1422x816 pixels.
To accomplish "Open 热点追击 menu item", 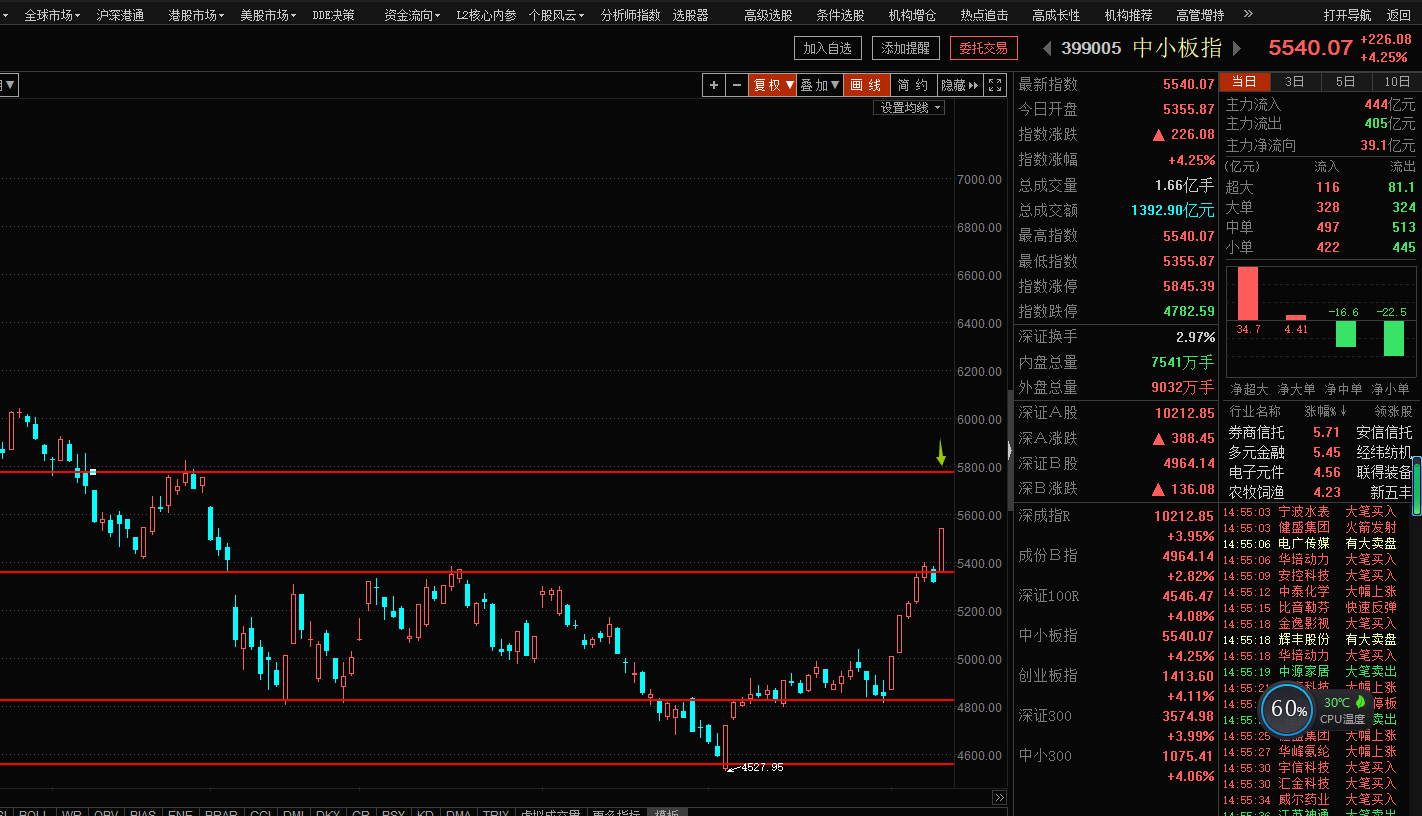I will click(x=984, y=15).
